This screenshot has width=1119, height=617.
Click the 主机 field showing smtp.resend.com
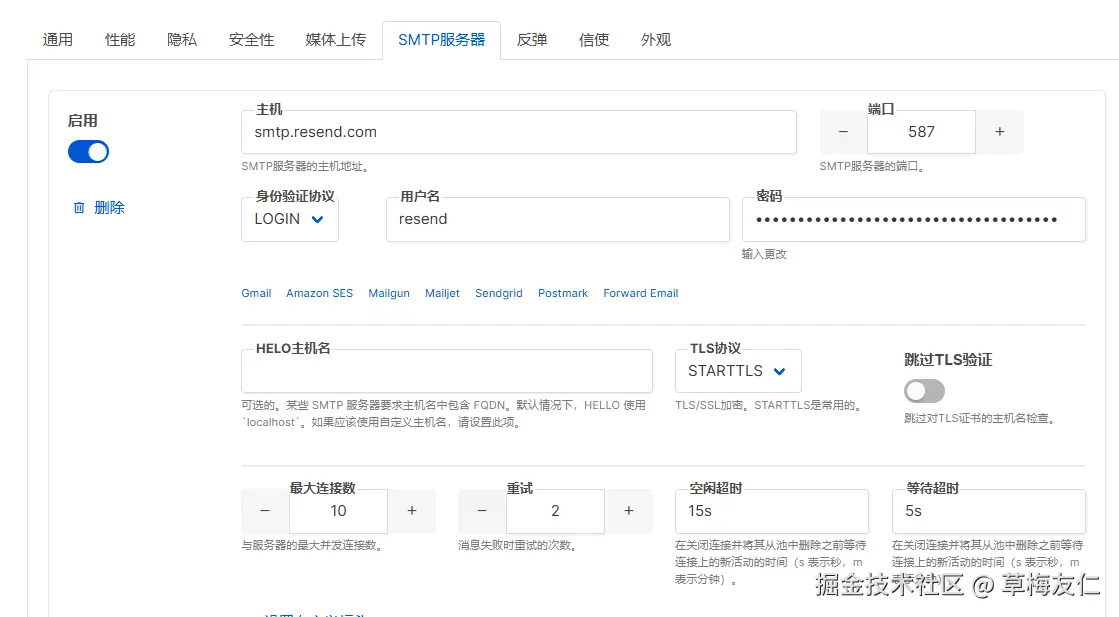[519, 132]
